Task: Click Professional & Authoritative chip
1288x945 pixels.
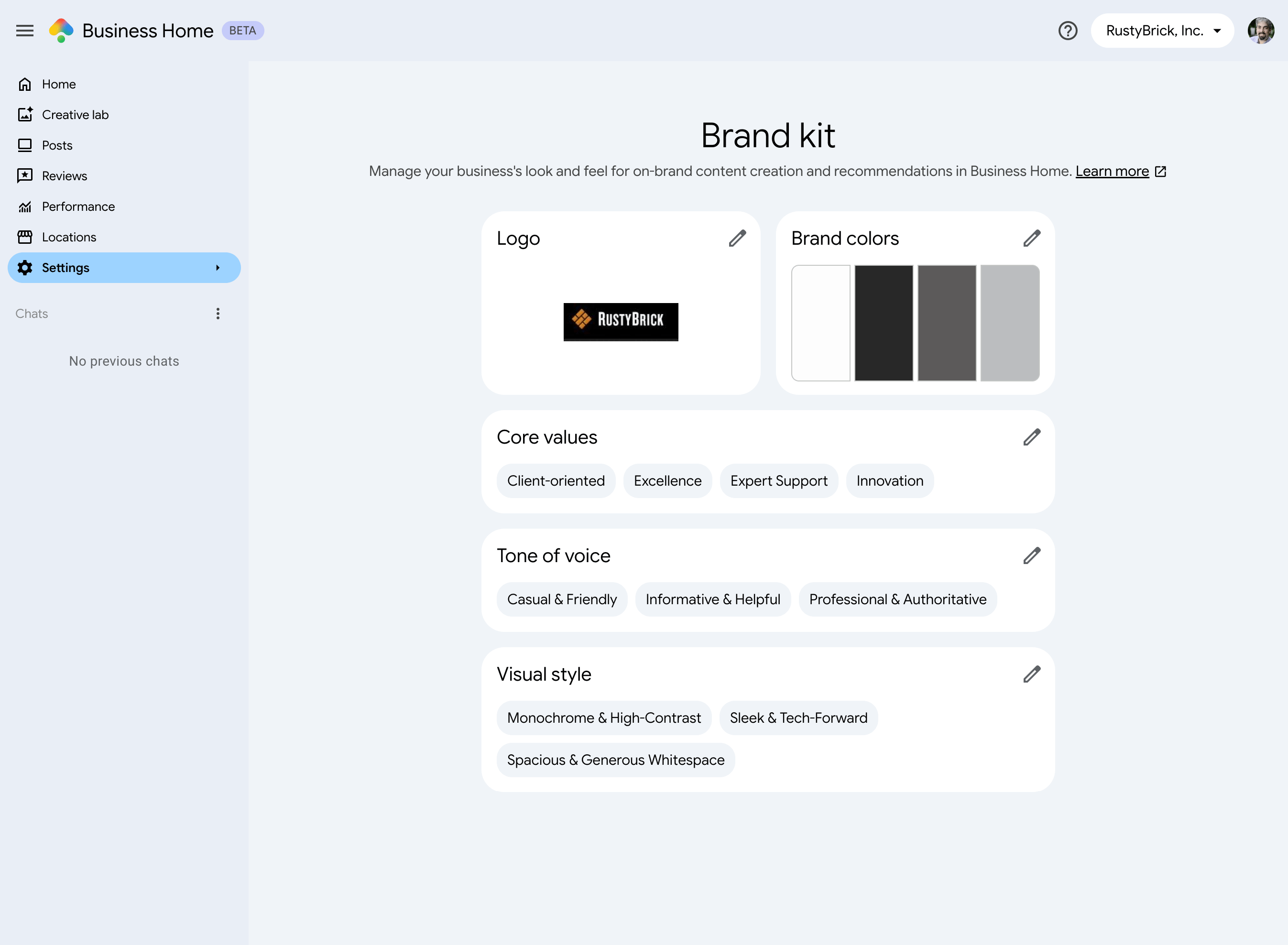Action: click(898, 599)
